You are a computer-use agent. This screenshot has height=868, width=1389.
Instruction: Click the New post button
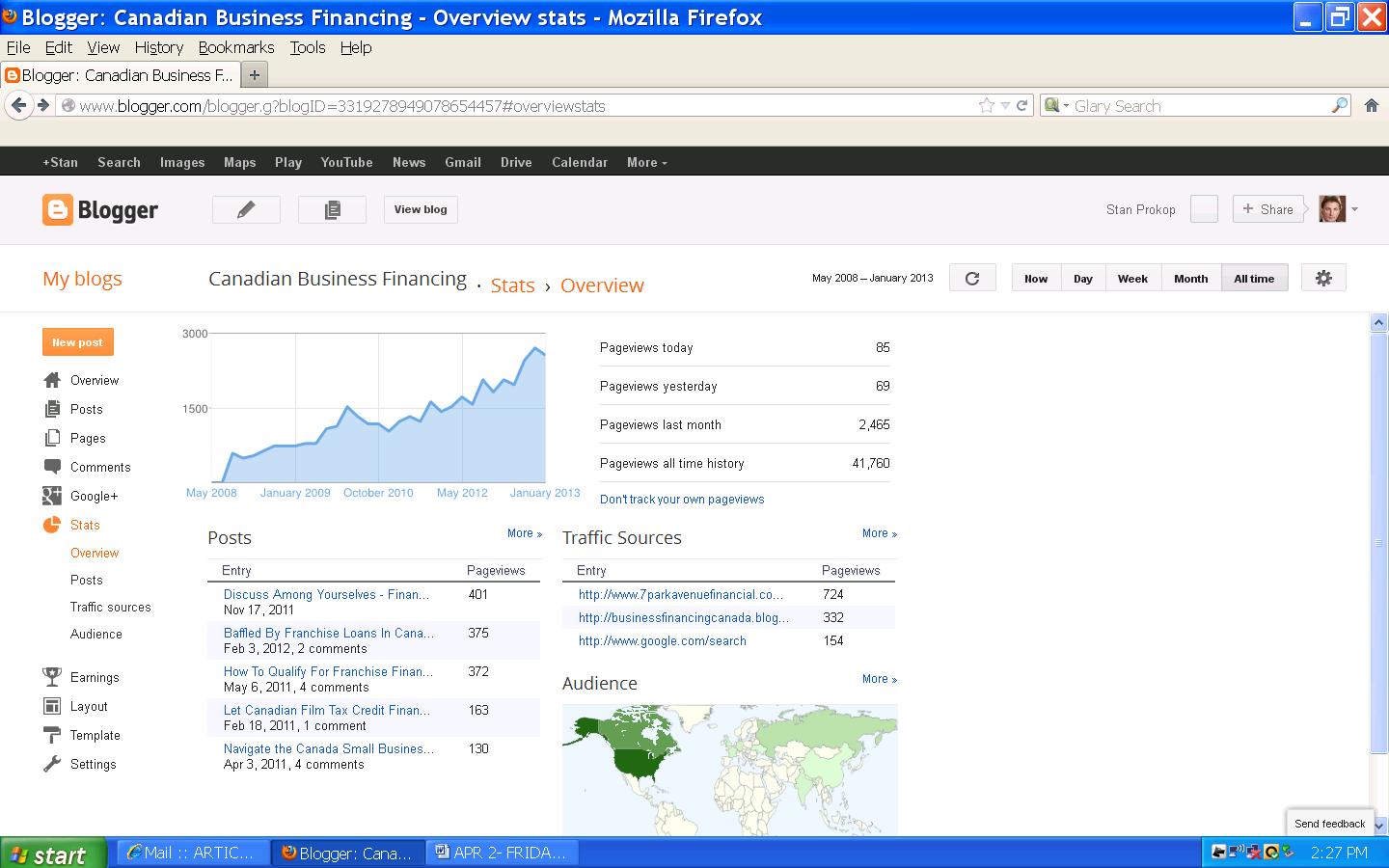77,342
